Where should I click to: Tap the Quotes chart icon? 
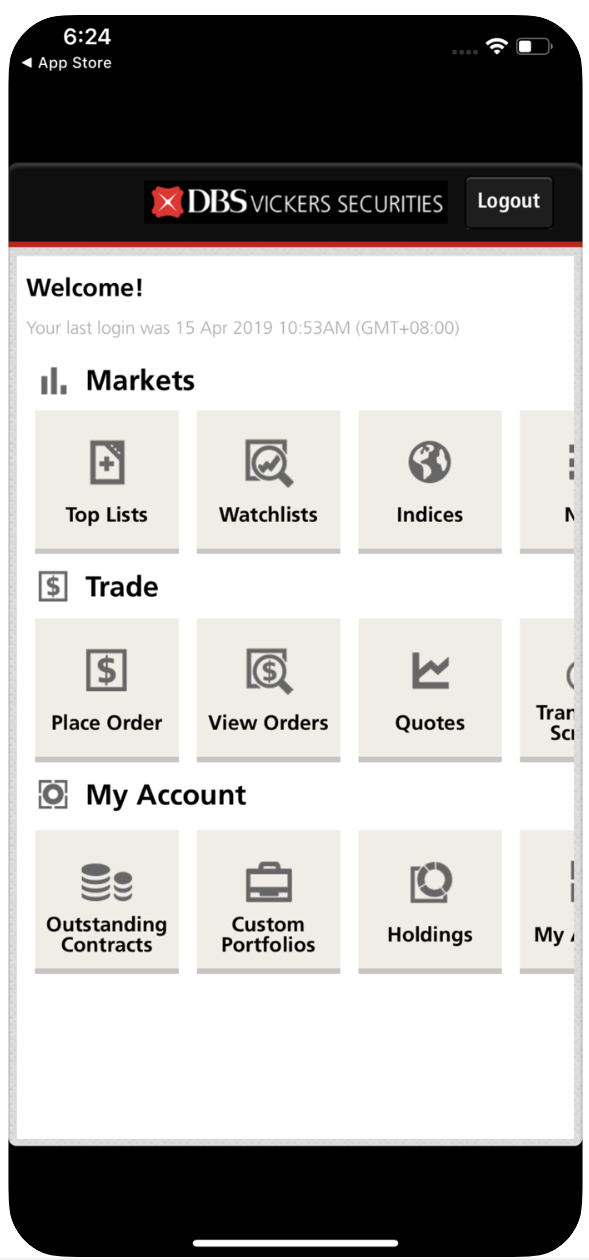click(x=430, y=671)
